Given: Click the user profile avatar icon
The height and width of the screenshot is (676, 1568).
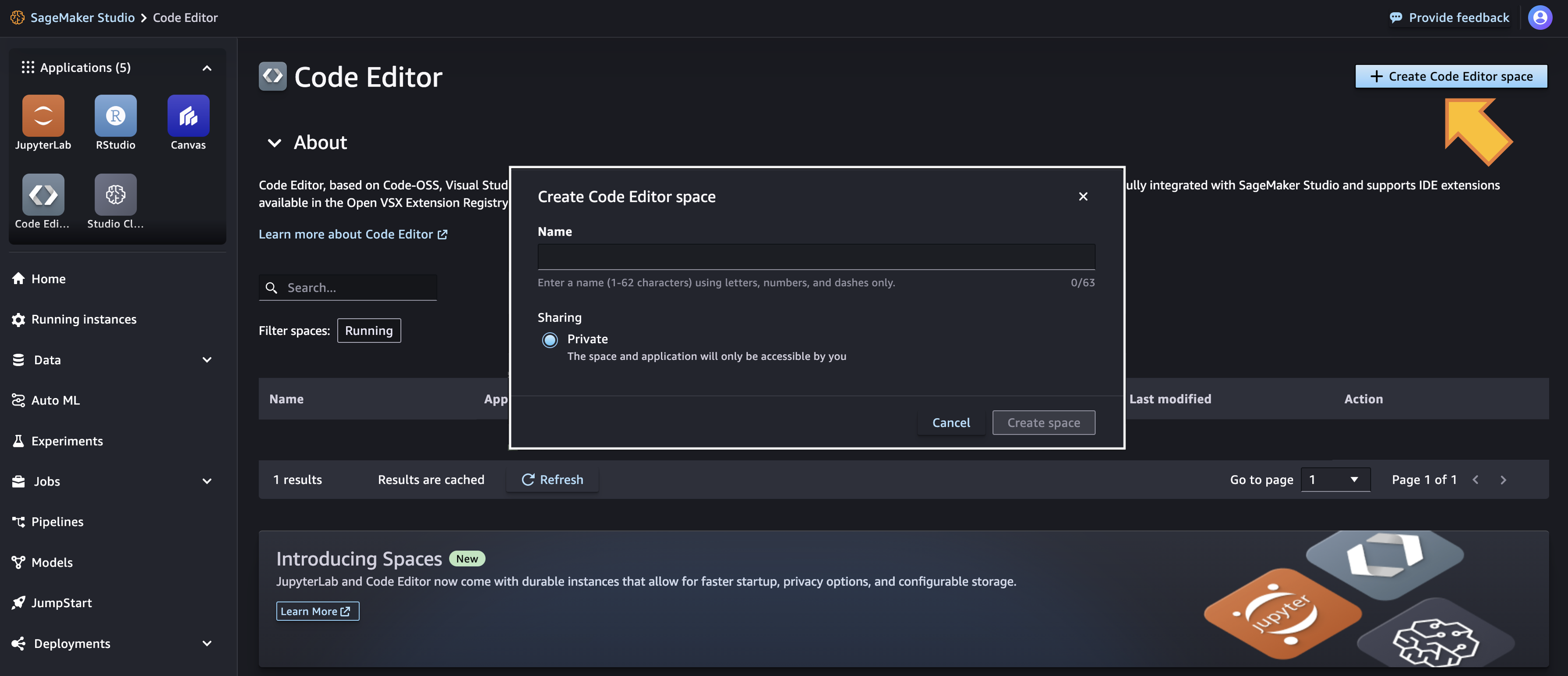Looking at the screenshot, I should pyautogui.click(x=1540, y=18).
